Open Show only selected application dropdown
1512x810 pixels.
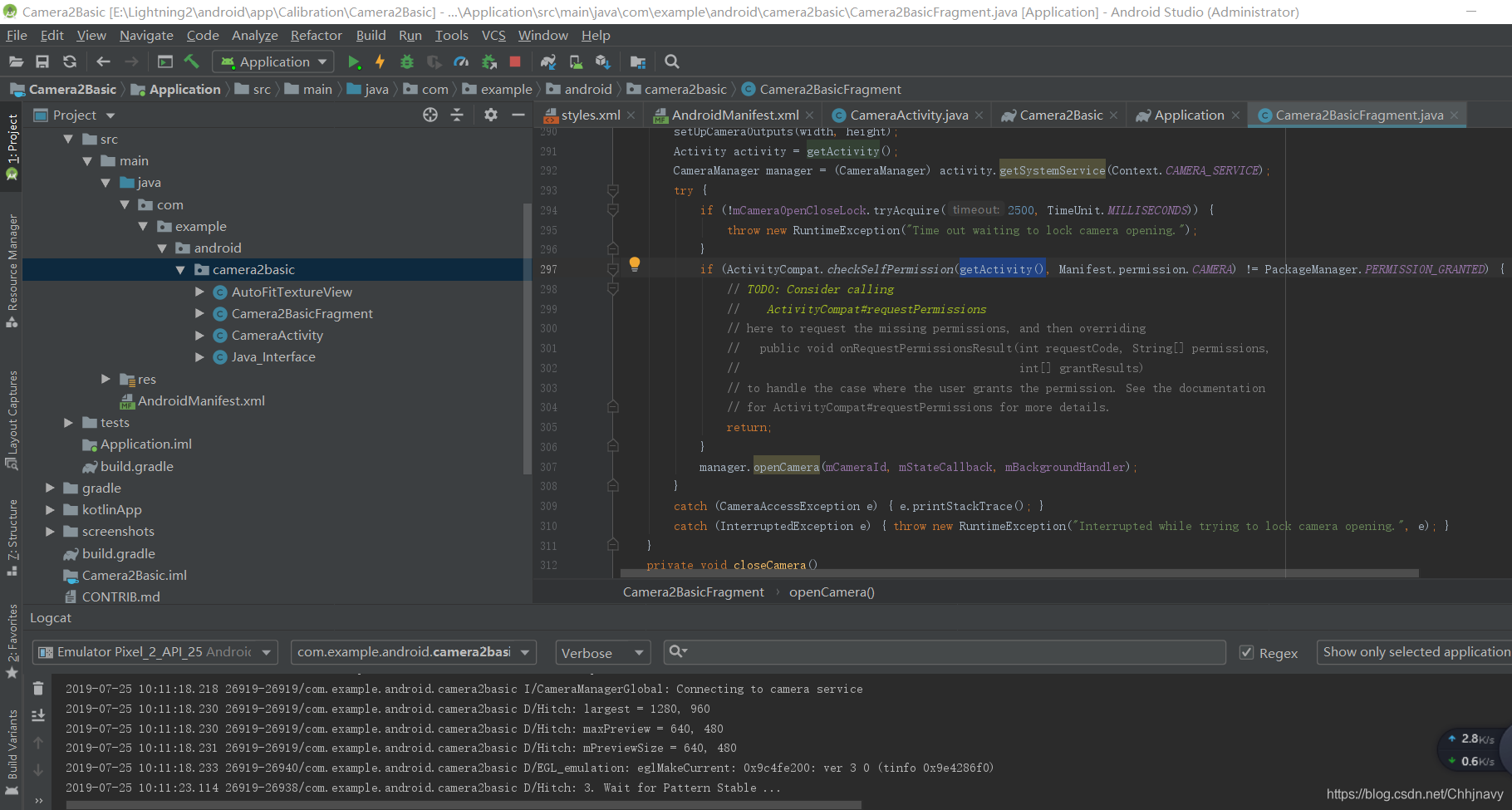(1414, 652)
